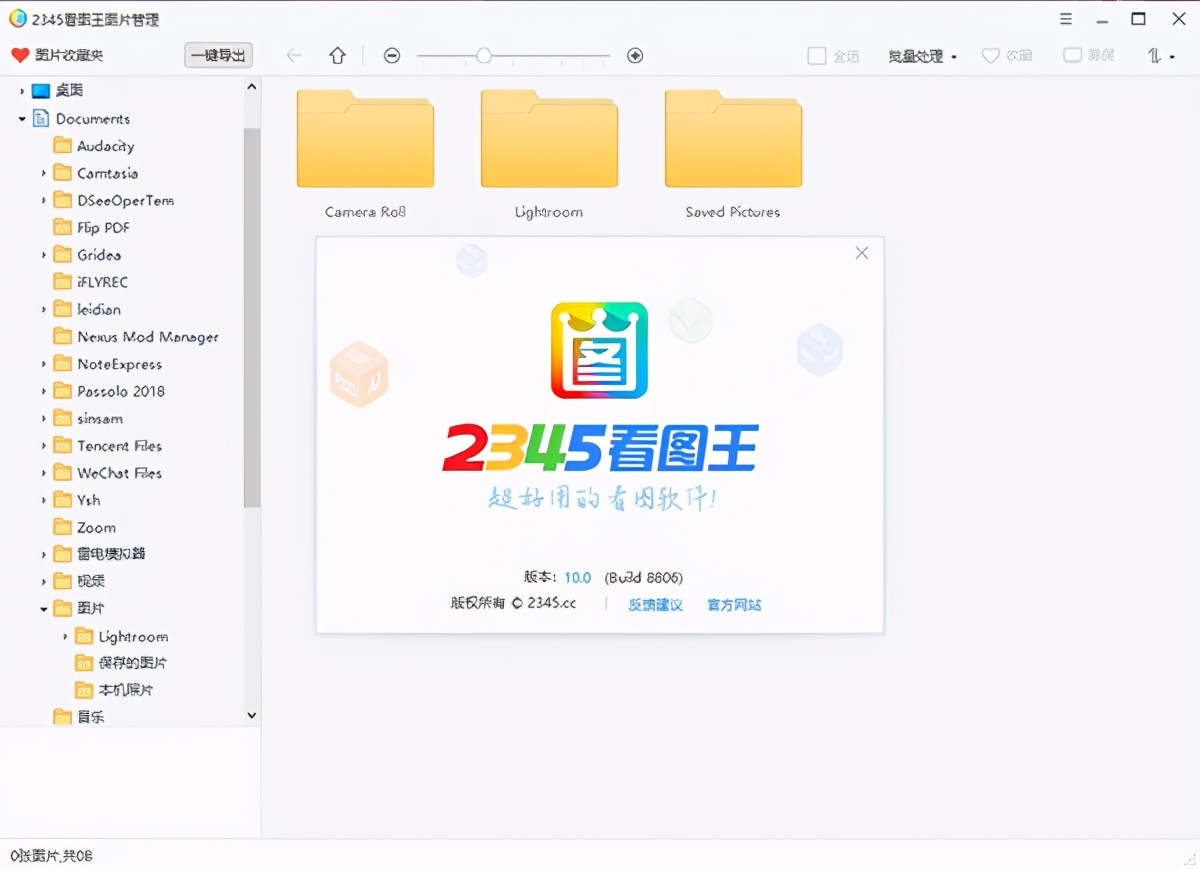Viewport: 1200px width, 870px height.
Task: Expand the Documents tree node
Action: (22, 118)
